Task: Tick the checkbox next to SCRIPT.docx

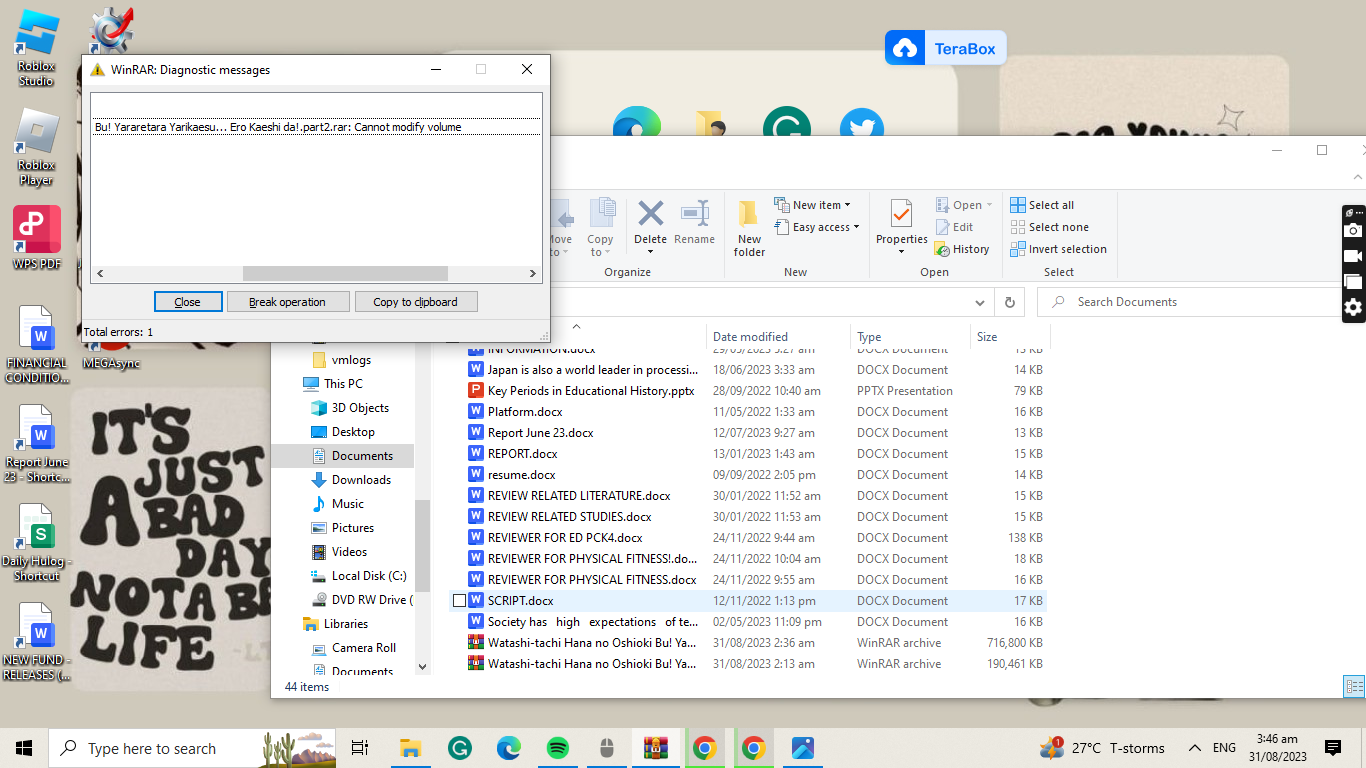Action: (x=459, y=601)
